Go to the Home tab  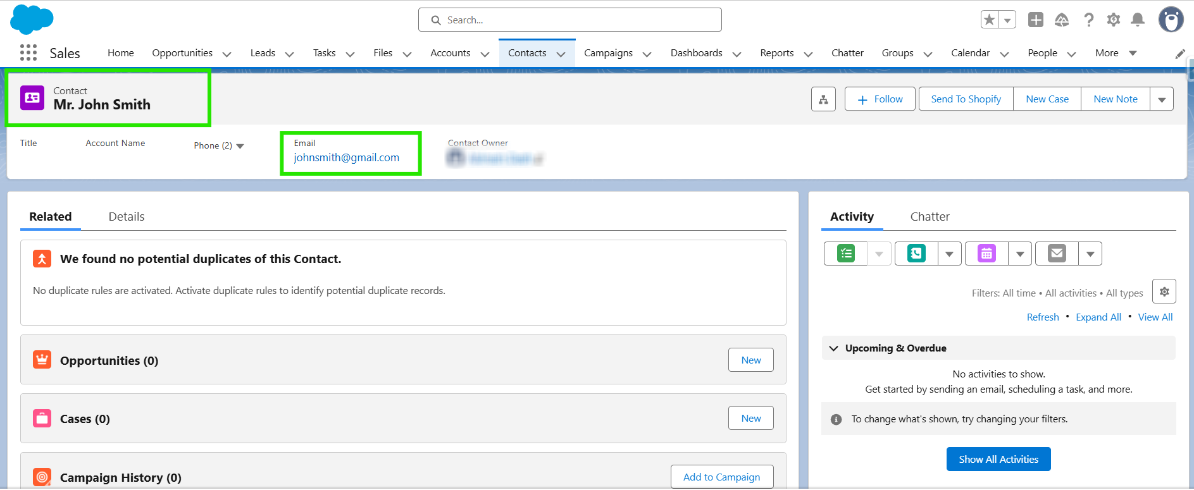coord(120,53)
